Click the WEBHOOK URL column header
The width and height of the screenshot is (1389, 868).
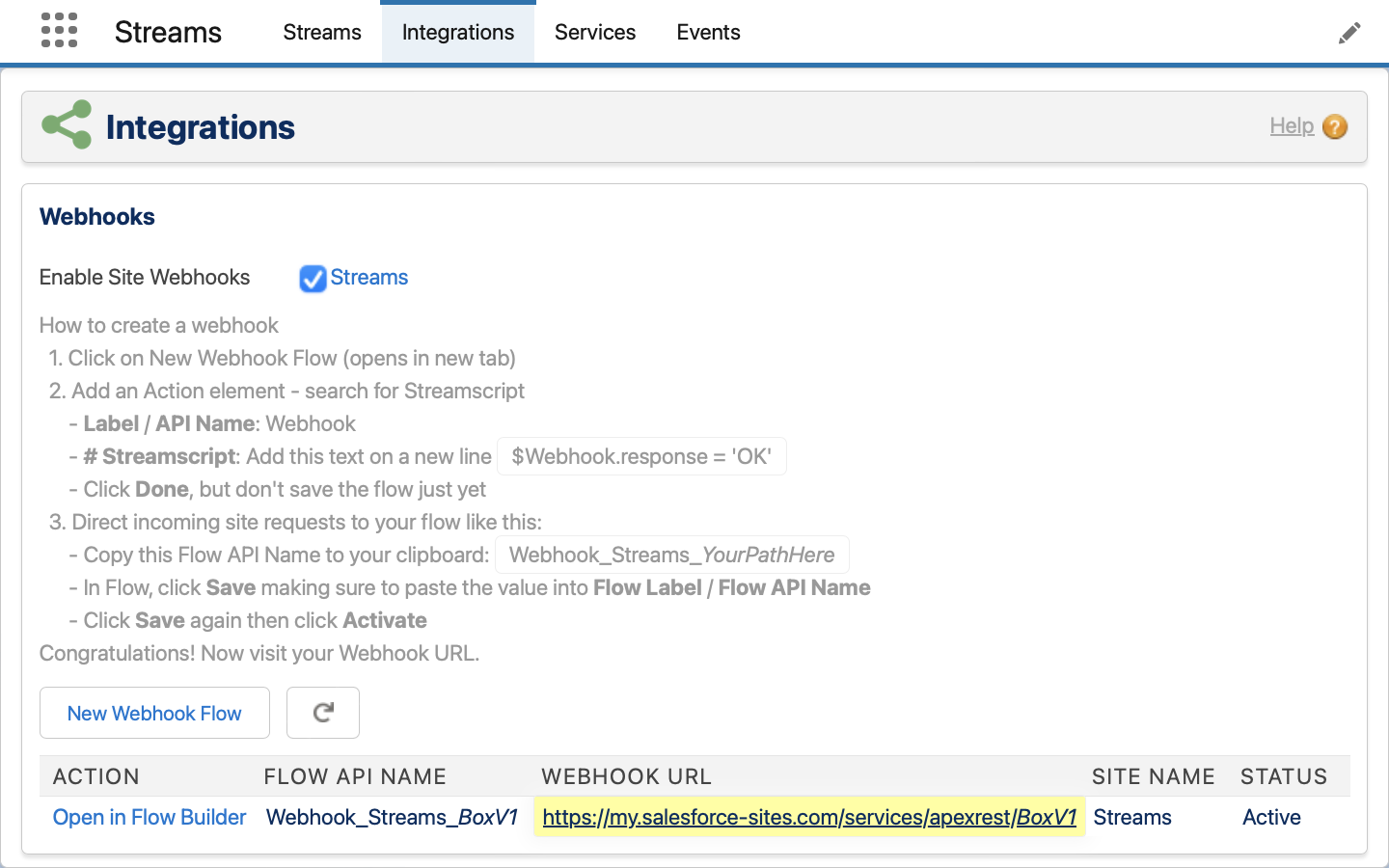627,776
